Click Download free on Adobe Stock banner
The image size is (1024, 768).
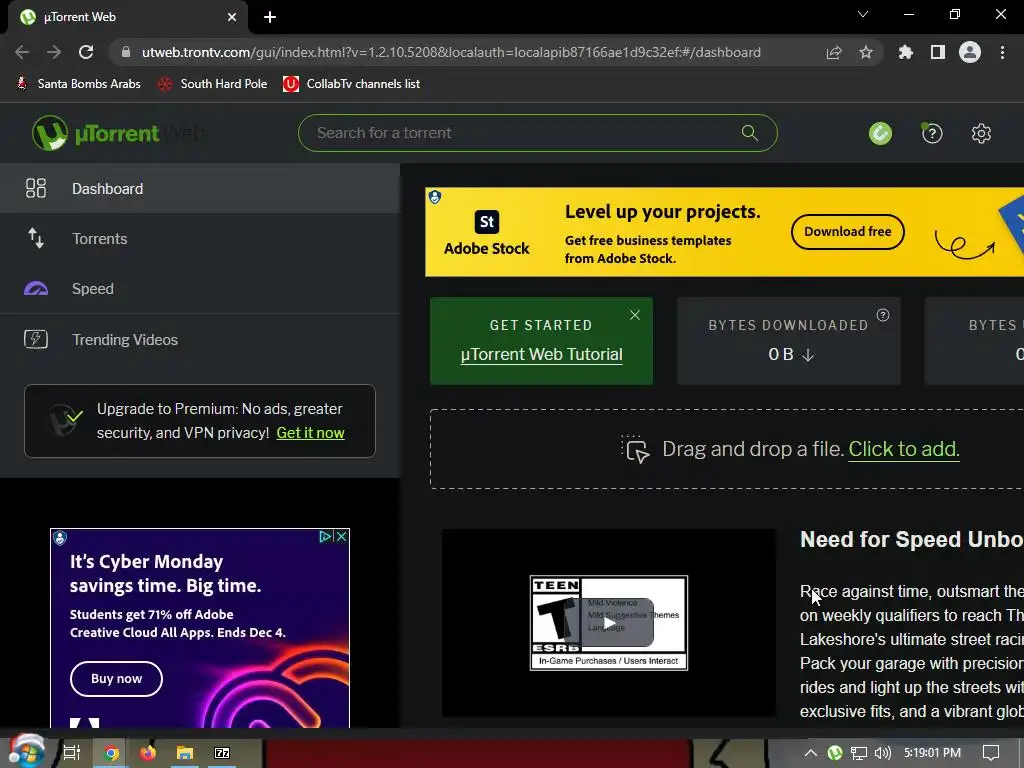pyautogui.click(x=848, y=232)
